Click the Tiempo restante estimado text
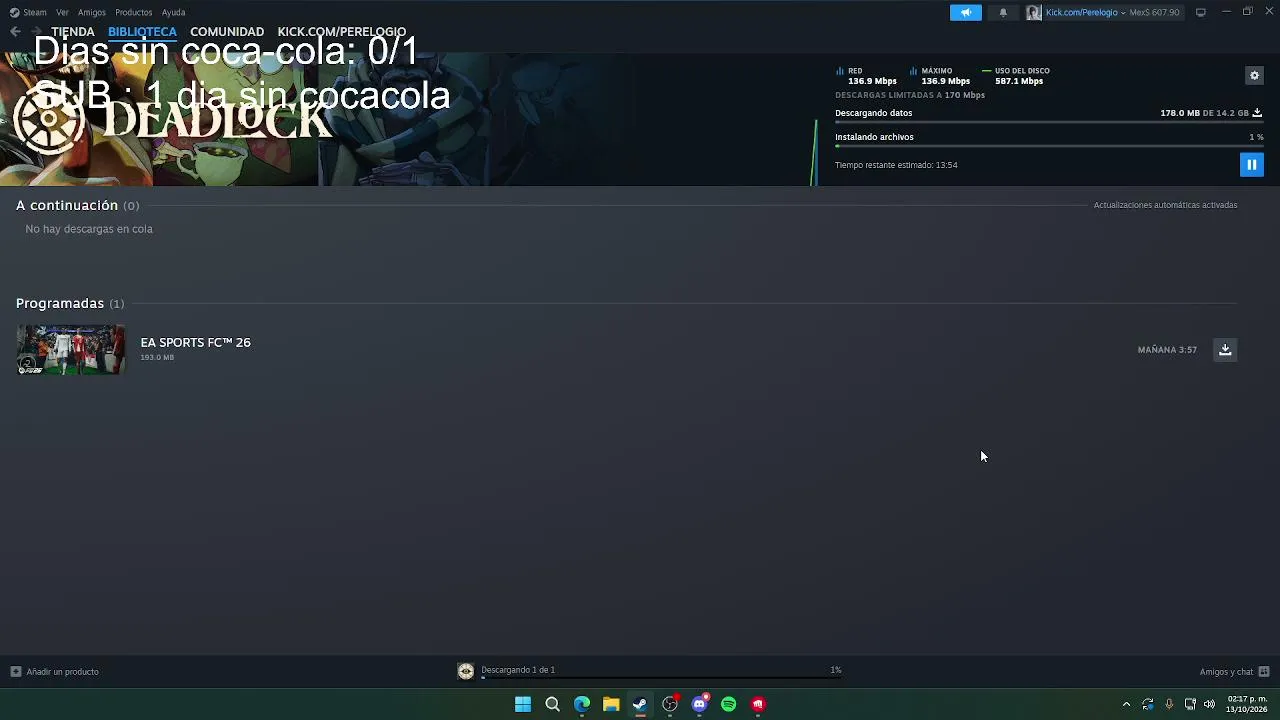 [x=896, y=165]
